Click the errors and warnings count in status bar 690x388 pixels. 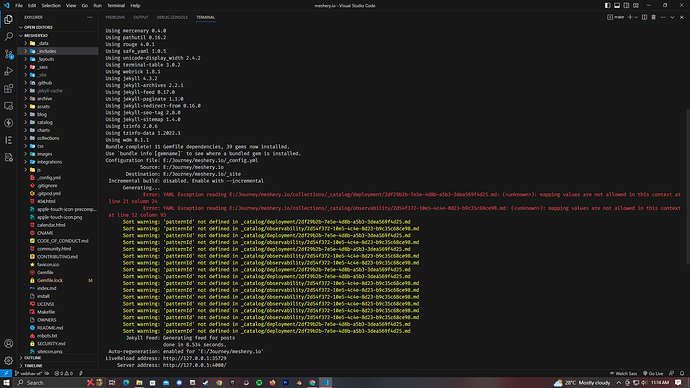point(63,373)
